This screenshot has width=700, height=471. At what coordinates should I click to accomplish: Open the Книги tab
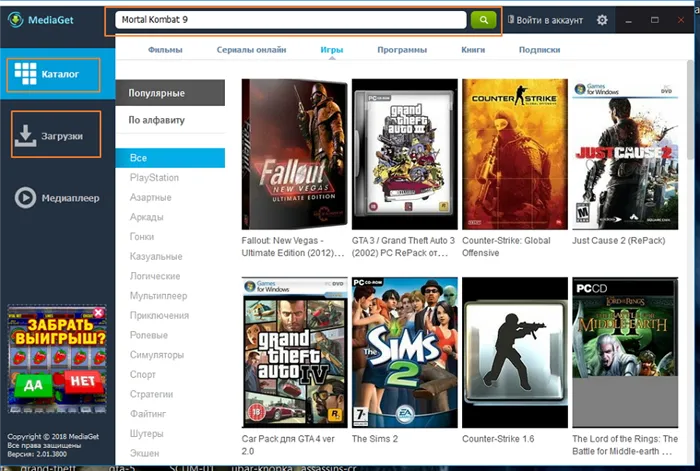click(473, 50)
